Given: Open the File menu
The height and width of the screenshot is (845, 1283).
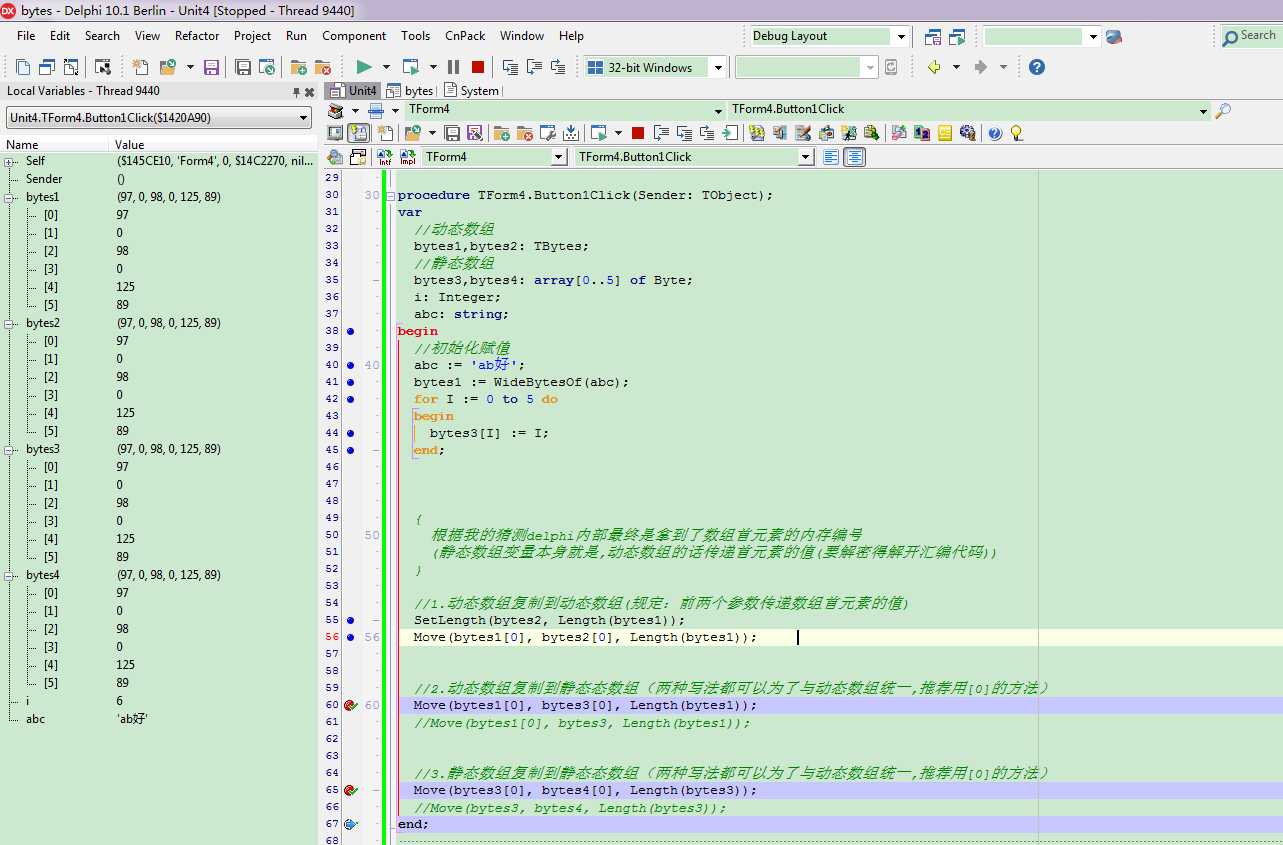Looking at the screenshot, I should click(26, 36).
